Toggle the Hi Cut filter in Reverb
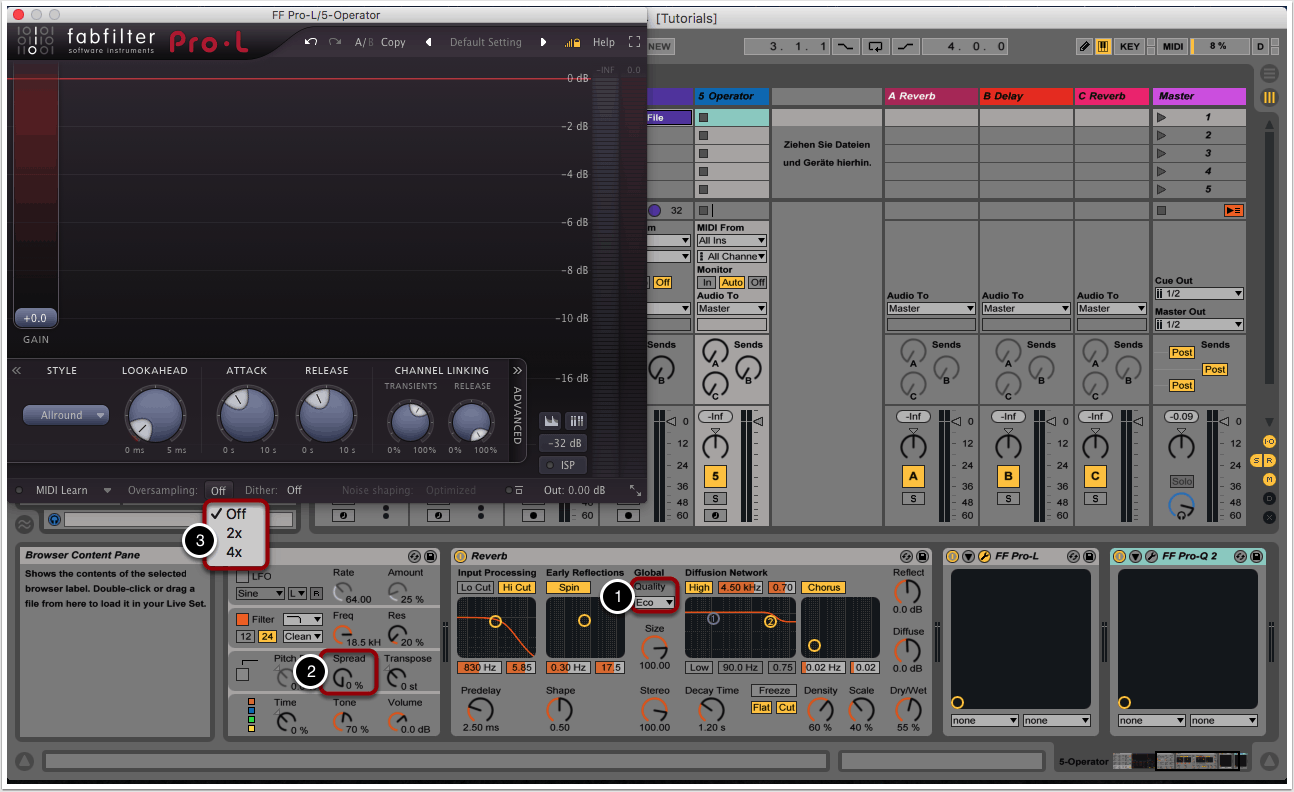 [517, 587]
